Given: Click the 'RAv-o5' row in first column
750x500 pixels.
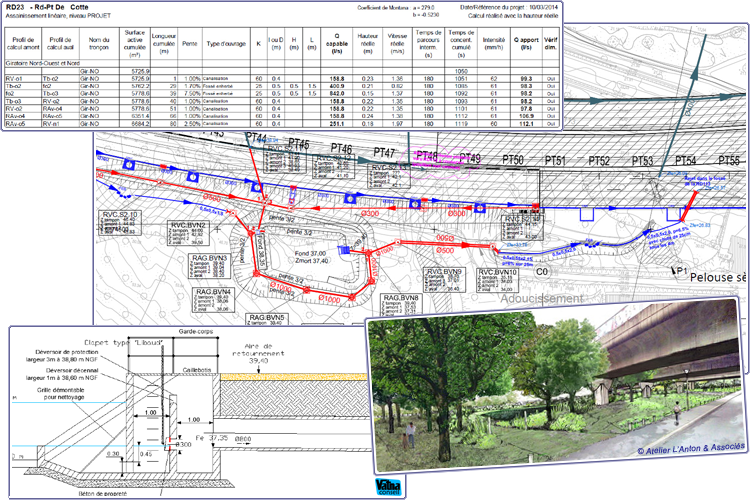Looking at the screenshot, I should click(15, 123).
